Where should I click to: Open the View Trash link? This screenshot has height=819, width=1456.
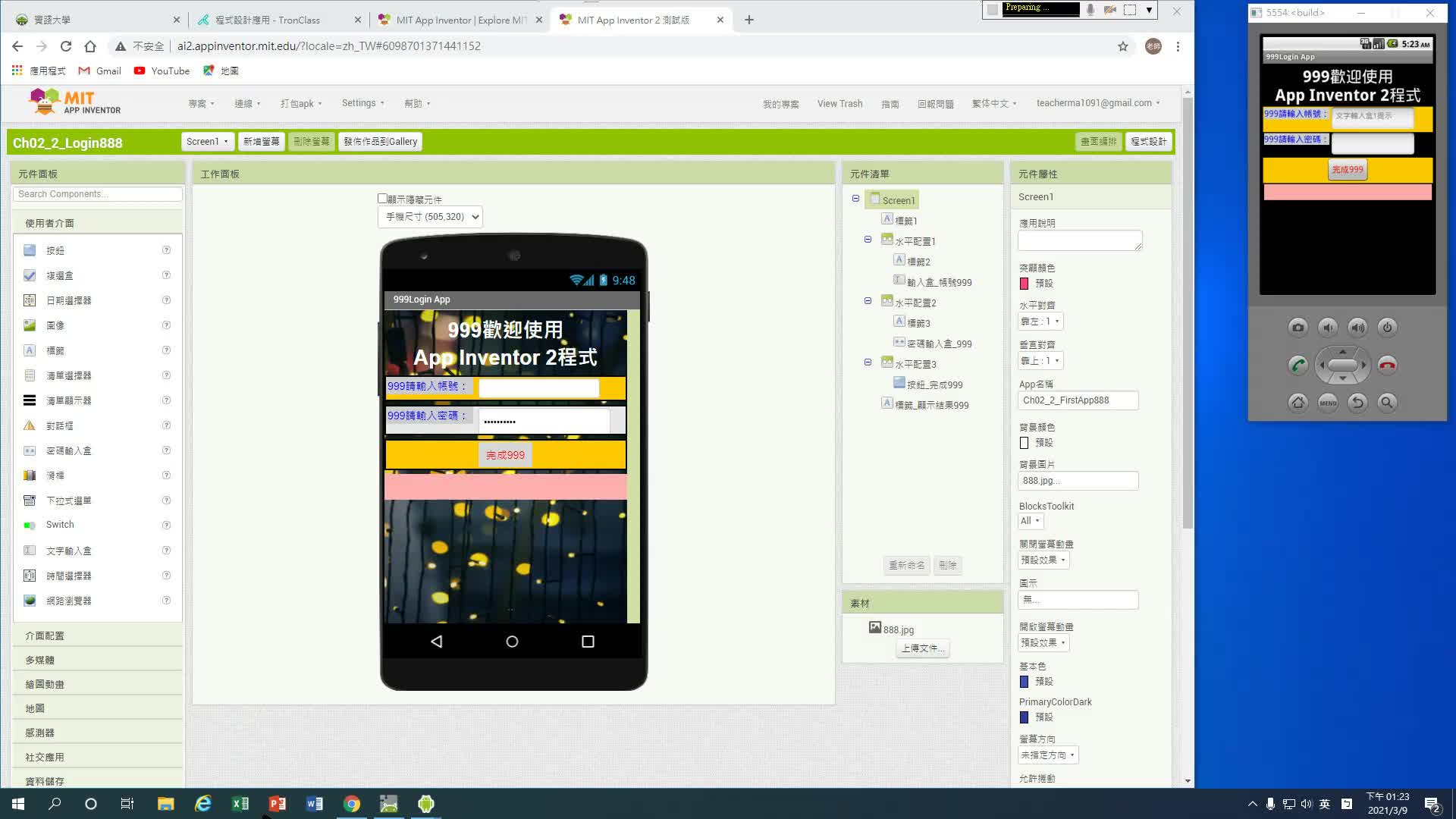839,104
